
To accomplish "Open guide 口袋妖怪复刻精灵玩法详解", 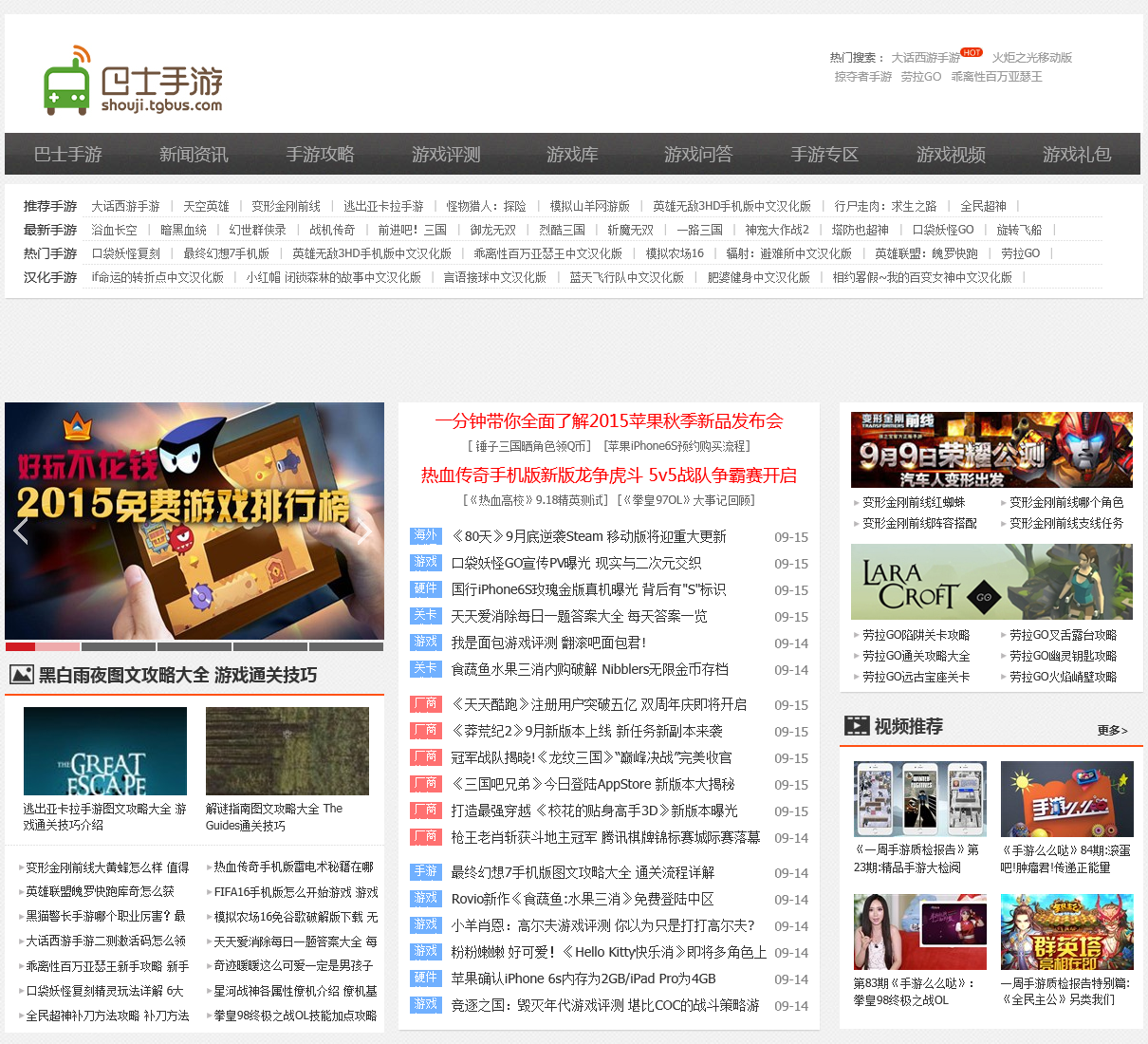I will point(104,991).
